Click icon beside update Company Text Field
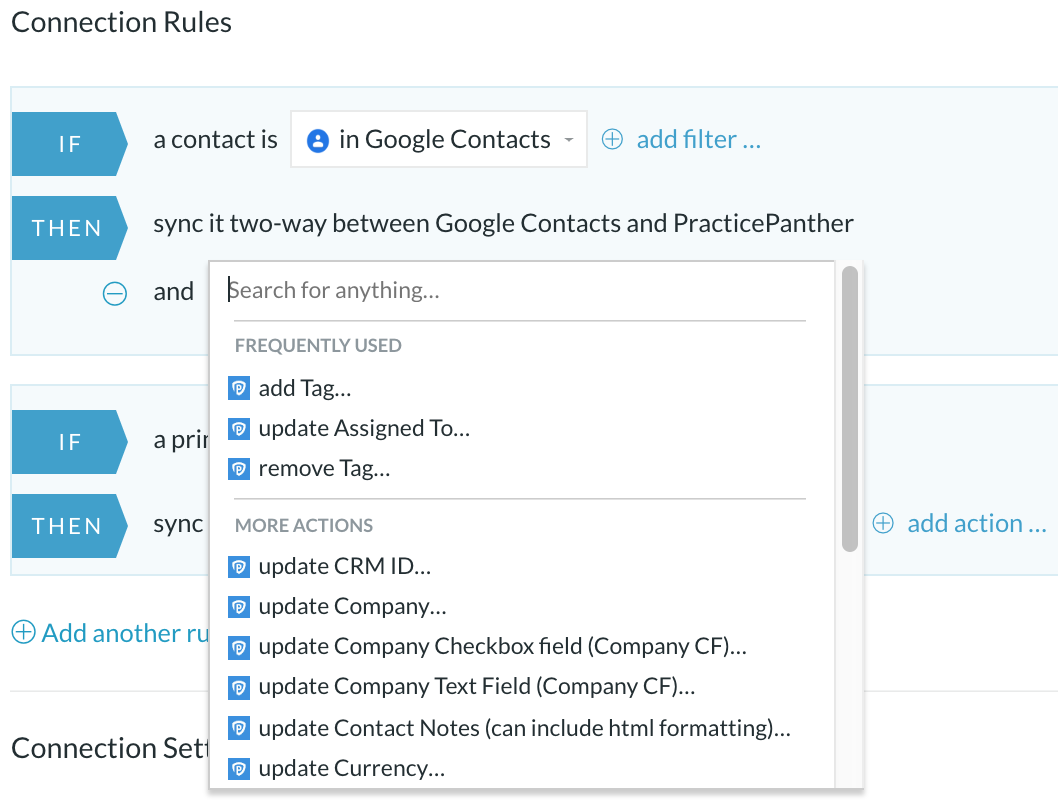1058x802 pixels. coord(239,687)
